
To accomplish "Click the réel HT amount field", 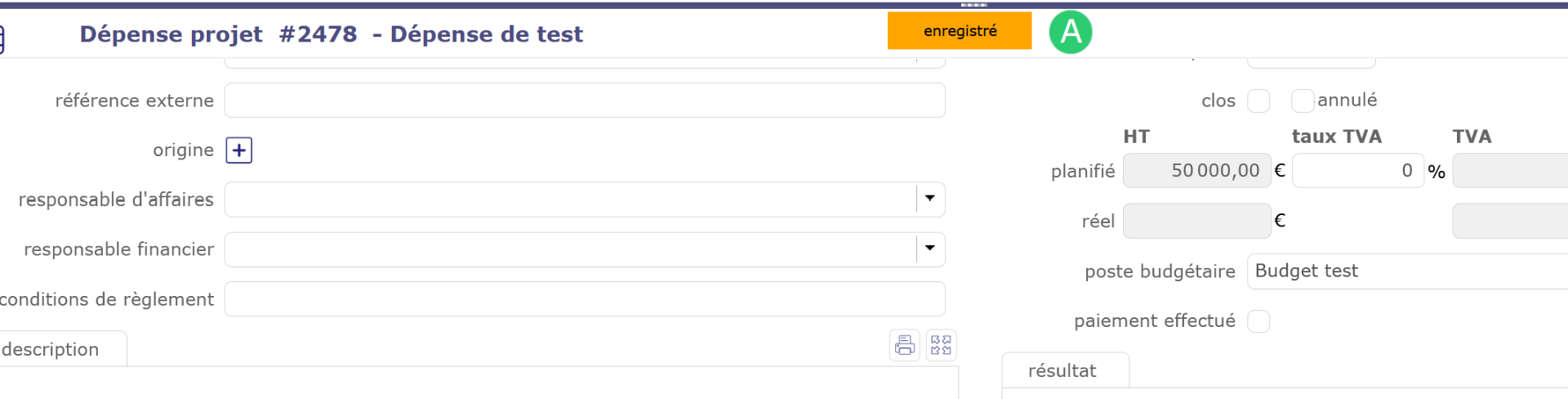I will click(1196, 221).
